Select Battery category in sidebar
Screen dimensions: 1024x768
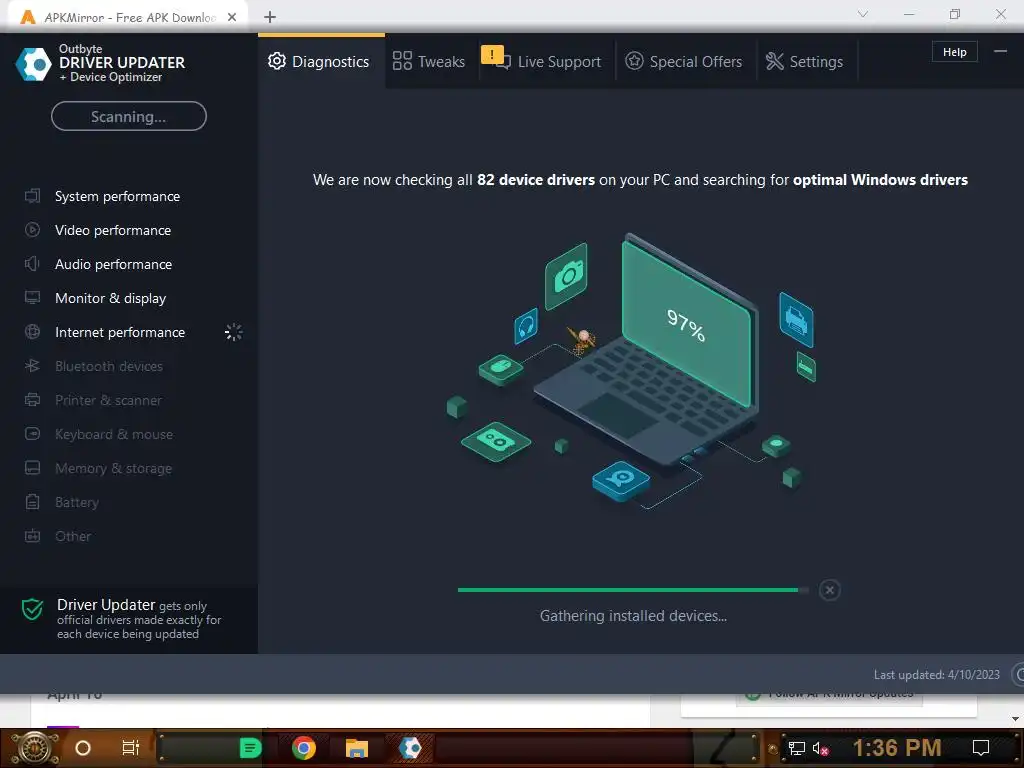pyautogui.click(x=77, y=502)
